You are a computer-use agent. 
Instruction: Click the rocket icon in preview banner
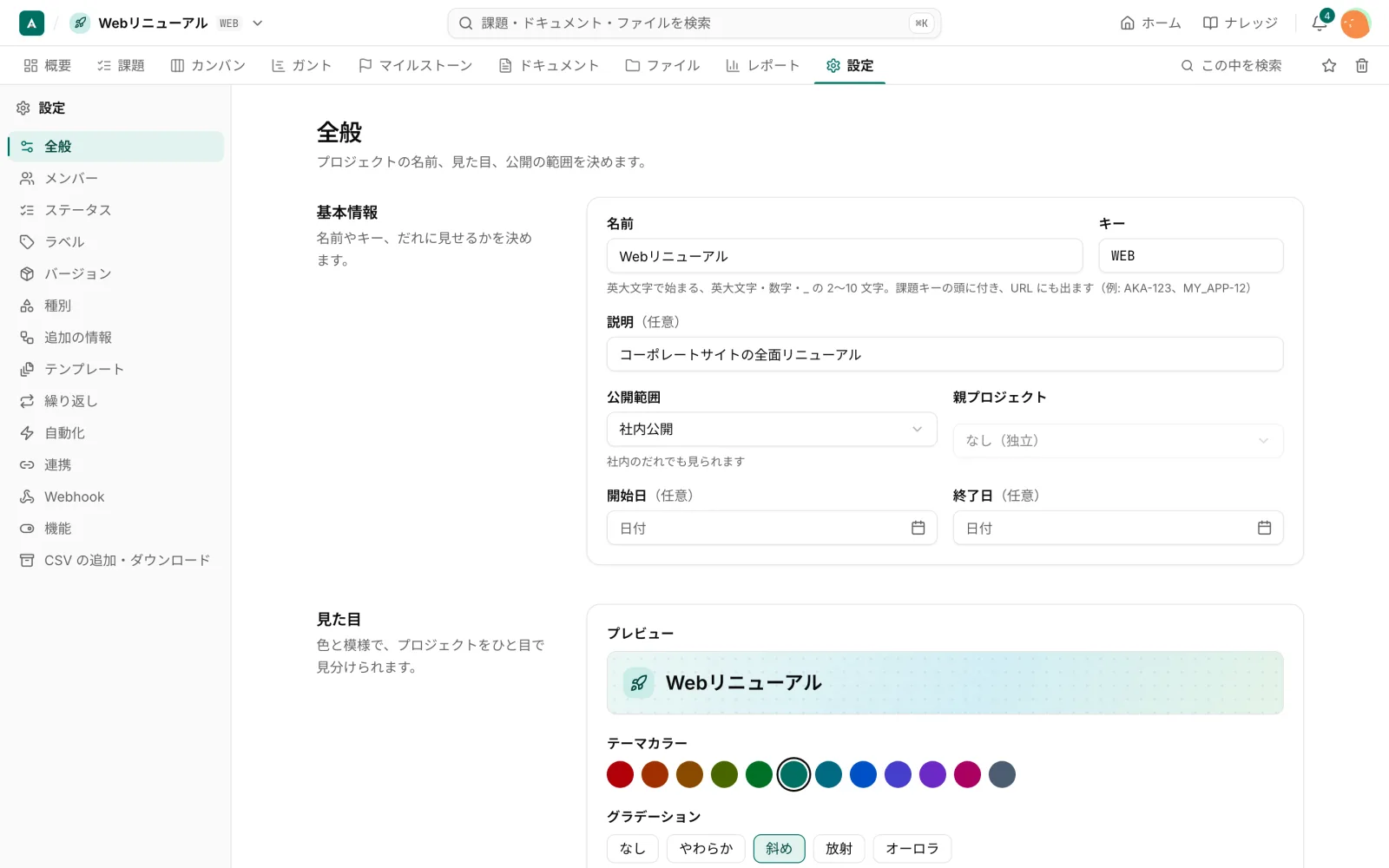click(x=638, y=683)
